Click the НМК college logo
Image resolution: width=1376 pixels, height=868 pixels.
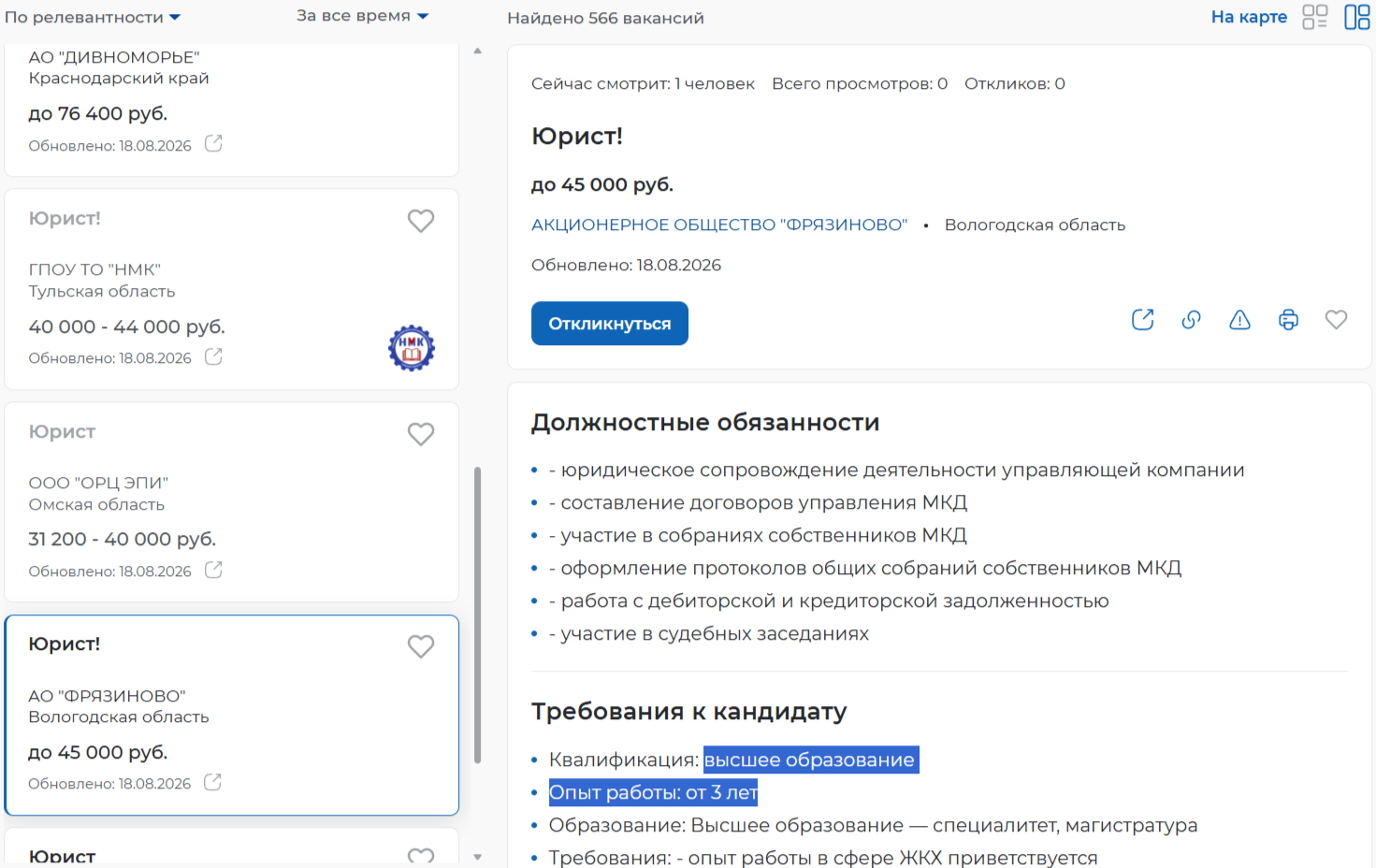pyautogui.click(x=412, y=348)
